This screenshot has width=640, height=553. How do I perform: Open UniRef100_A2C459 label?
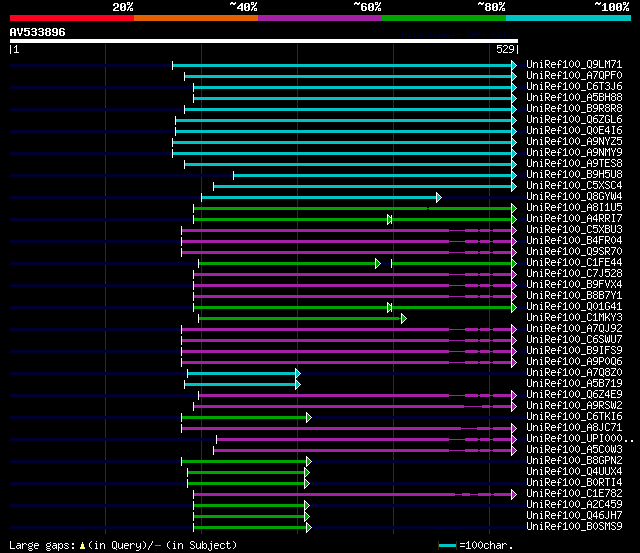coord(574,505)
